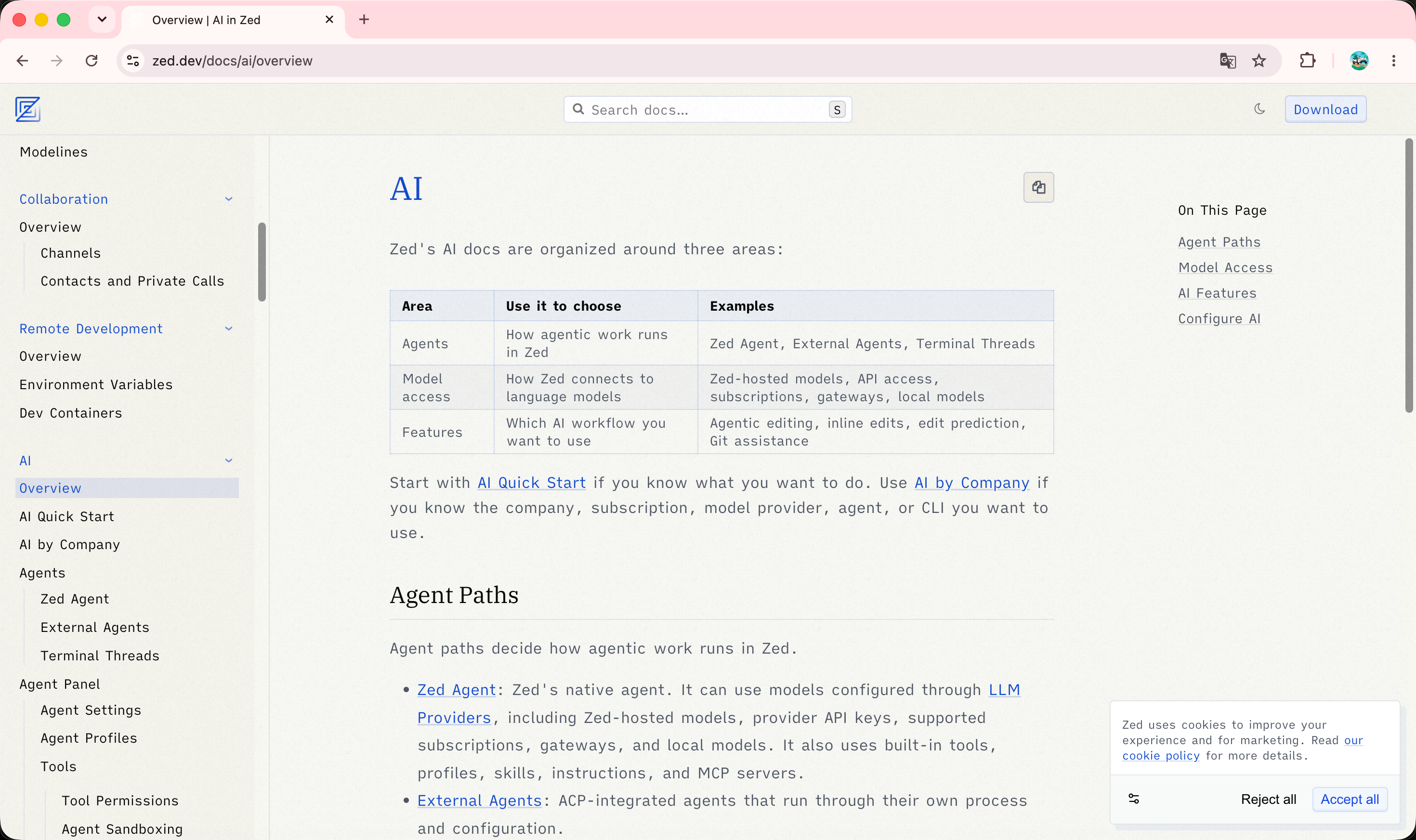Open Agent Sandboxing in sidebar

point(122,828)
